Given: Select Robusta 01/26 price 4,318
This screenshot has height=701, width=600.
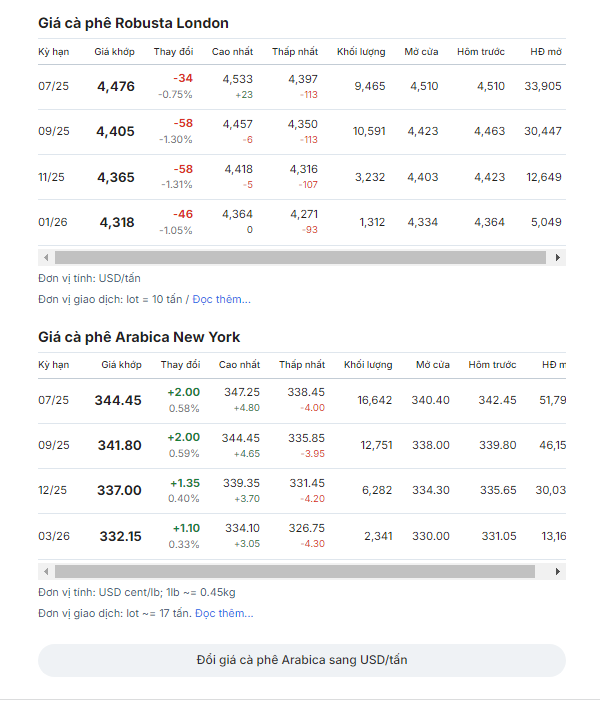Looking at the screenshot, I should [117, 222].
